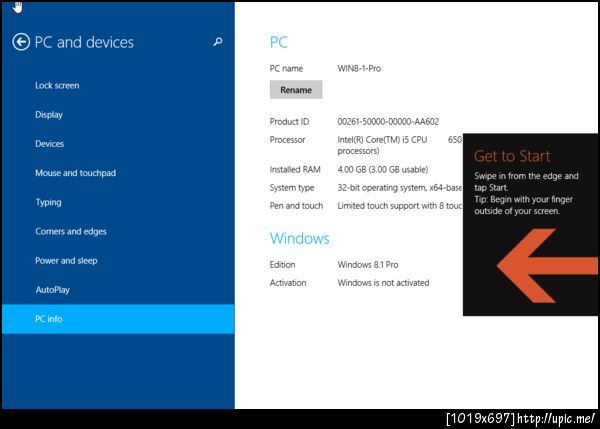Screen dimensions: 600x429
Task: Click the PC name value WIN8-1-Pro
Action: coord(359,69)
